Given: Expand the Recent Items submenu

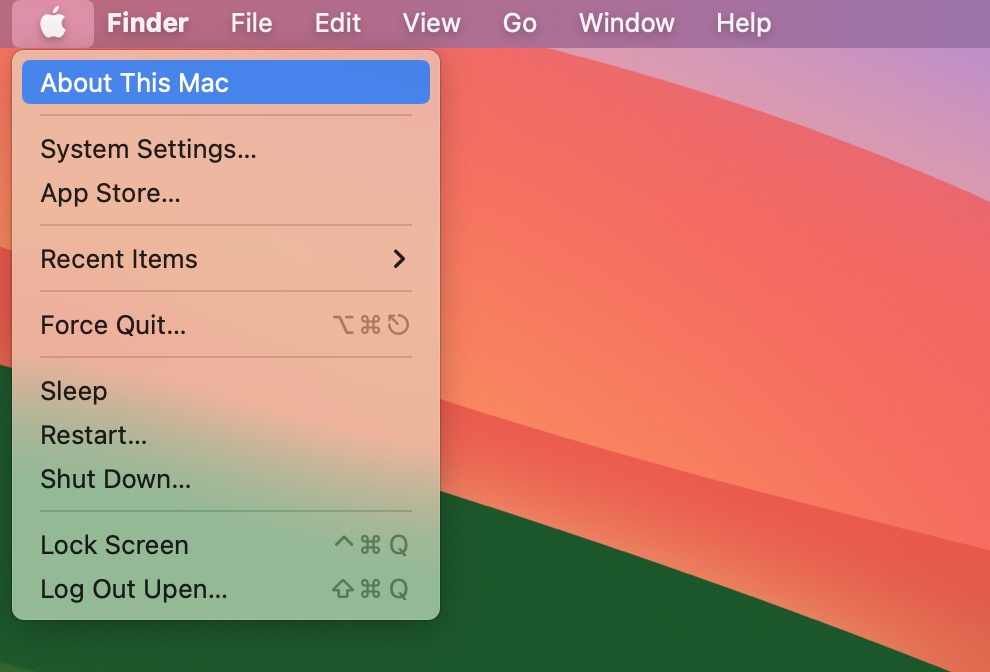Looking at the screenshot, I should click(226, 259).
